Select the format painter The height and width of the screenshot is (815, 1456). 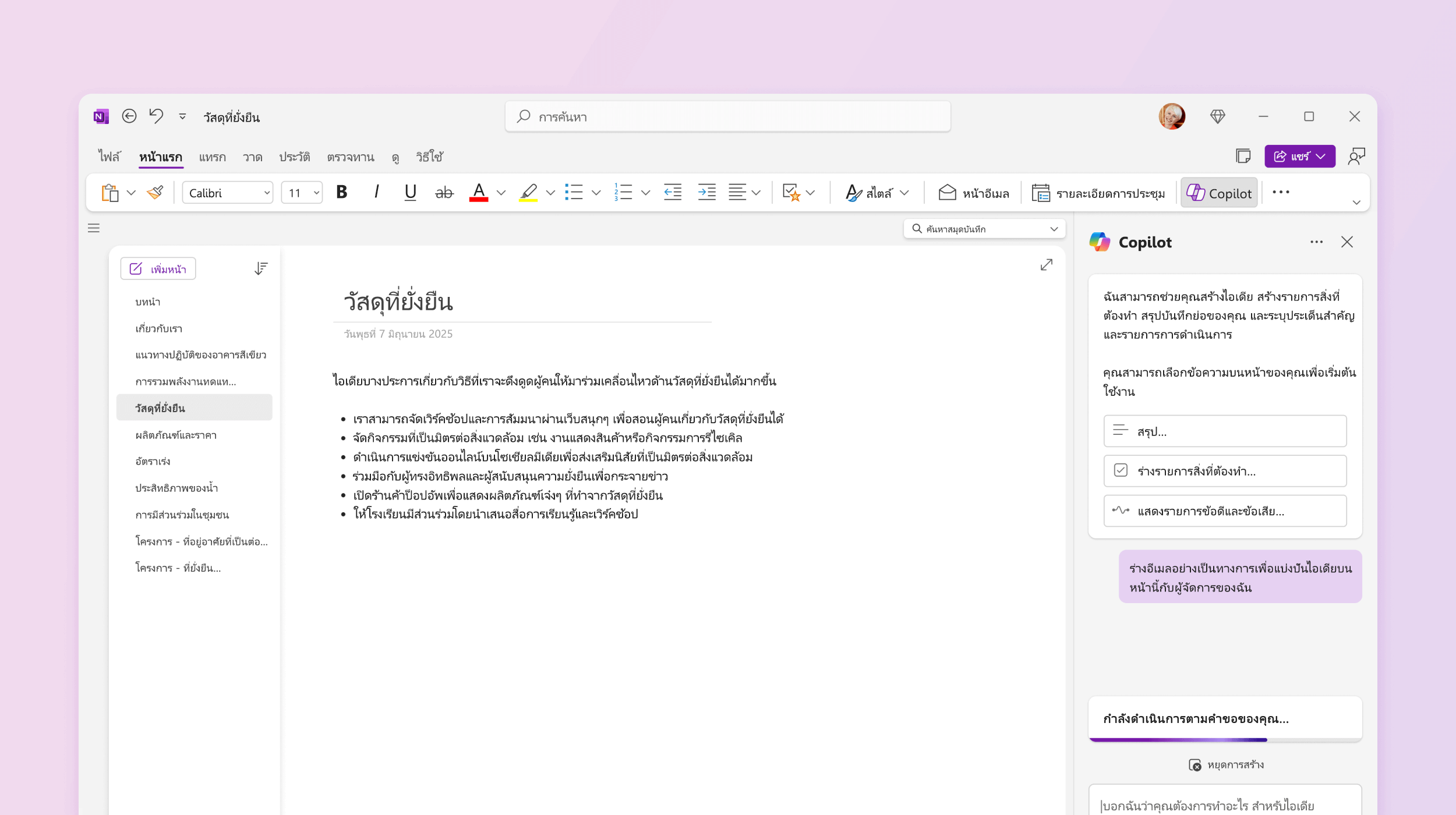(x=155, y=193)
